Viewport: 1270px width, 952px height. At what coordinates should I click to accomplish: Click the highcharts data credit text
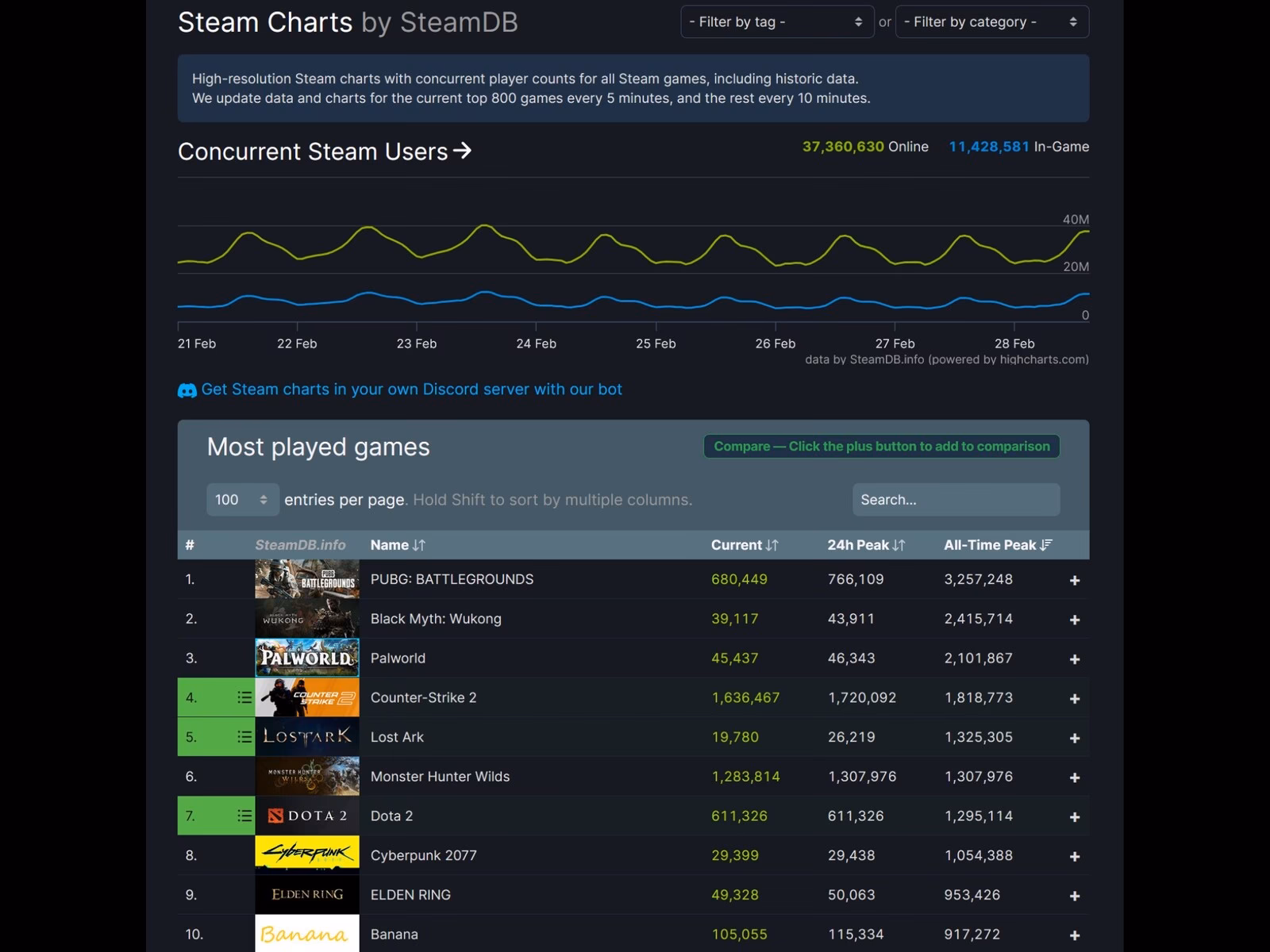point(947,359)
